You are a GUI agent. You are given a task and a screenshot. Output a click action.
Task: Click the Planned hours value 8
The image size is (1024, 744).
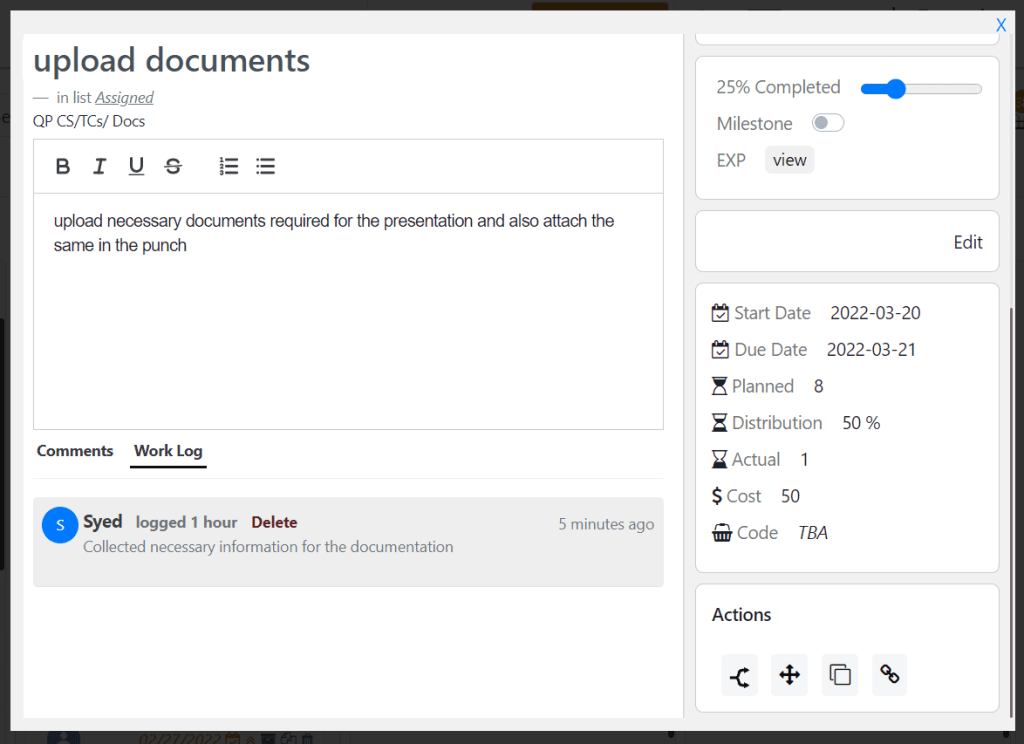pyautogui.click(x=818, y=386)
